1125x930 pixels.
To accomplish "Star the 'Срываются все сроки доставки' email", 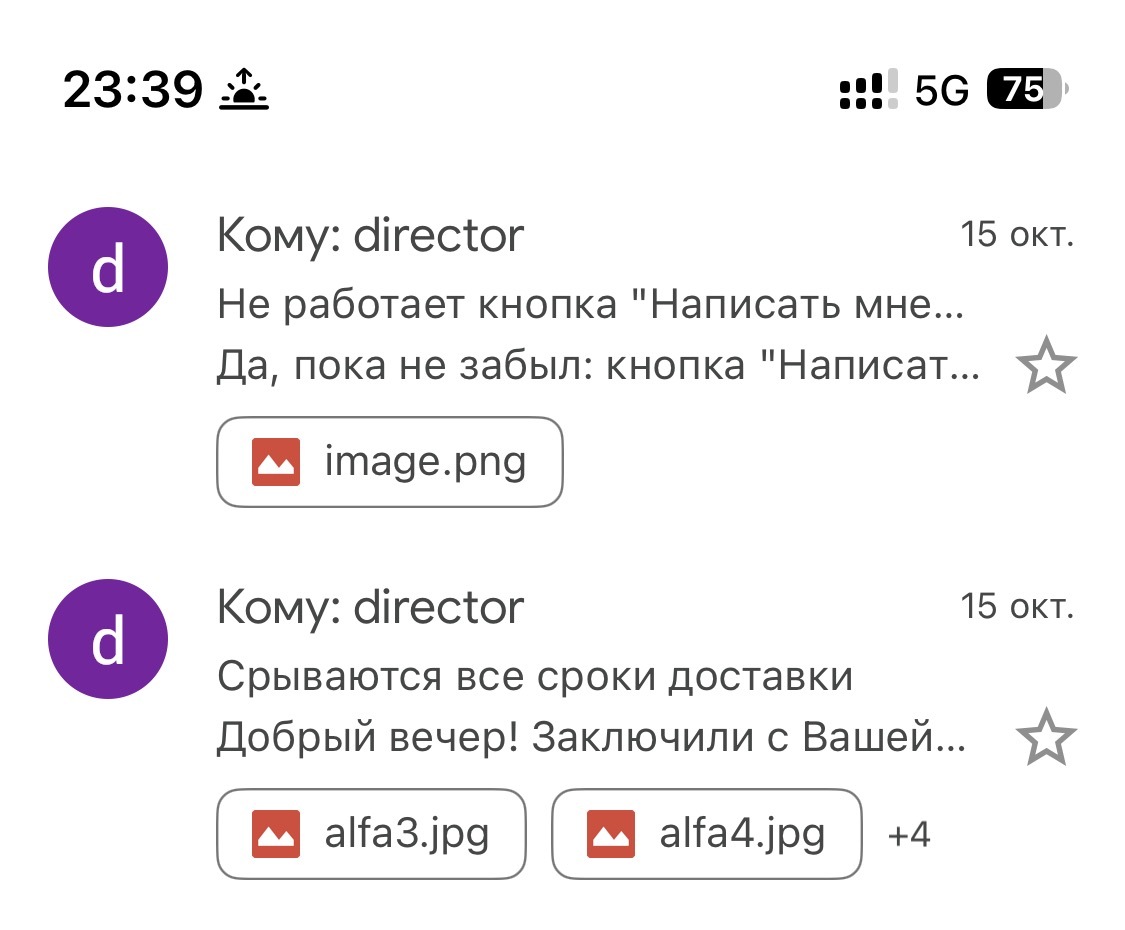I will (x=1045, y=741).
